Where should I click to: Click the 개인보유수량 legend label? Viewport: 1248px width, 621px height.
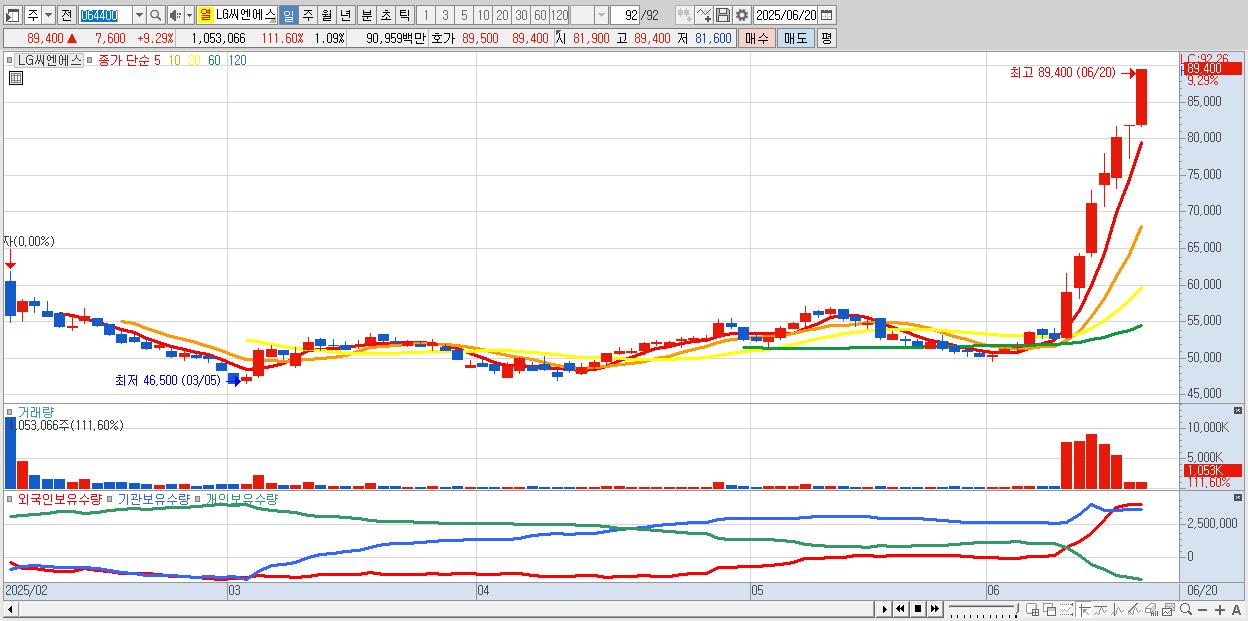pos(242,498)
